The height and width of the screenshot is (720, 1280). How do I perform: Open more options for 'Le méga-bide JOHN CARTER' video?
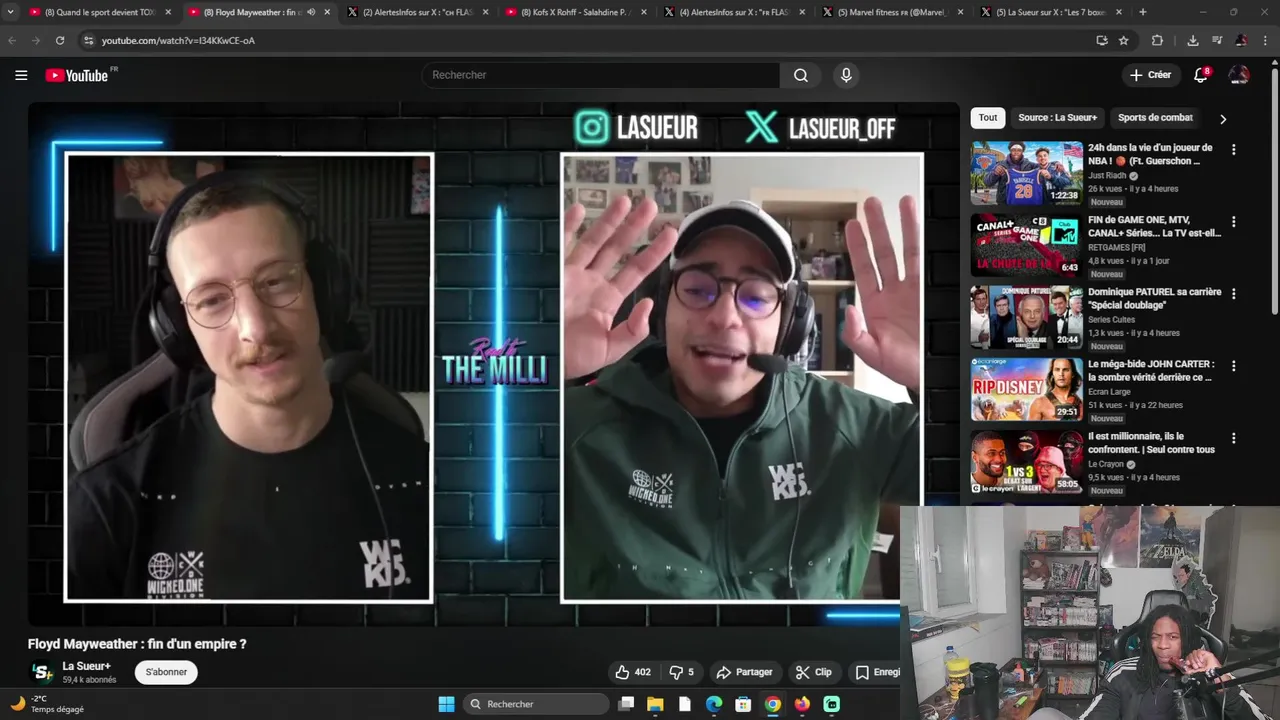[x=1233, y=366]
